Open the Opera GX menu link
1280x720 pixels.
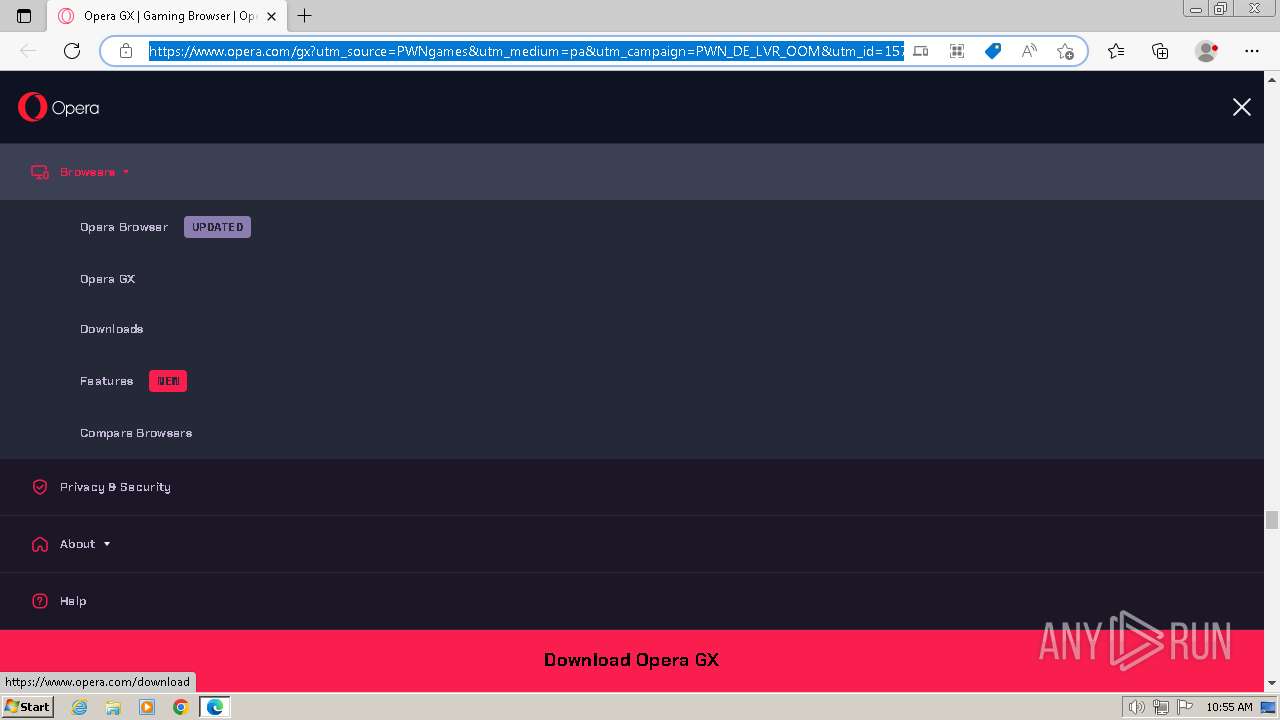107,279
